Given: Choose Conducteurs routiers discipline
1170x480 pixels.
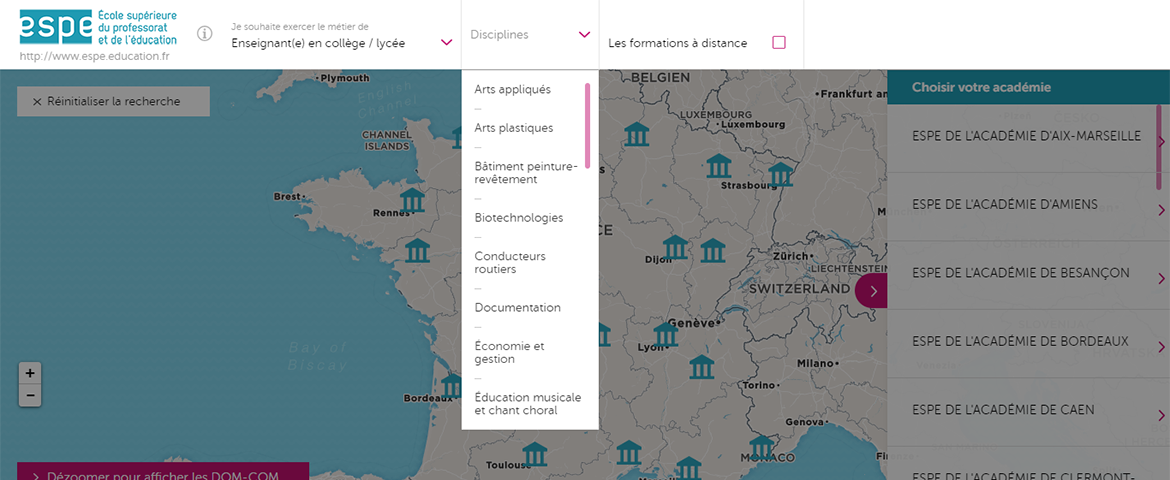Looking at the screenshot, I should point(510,262).
